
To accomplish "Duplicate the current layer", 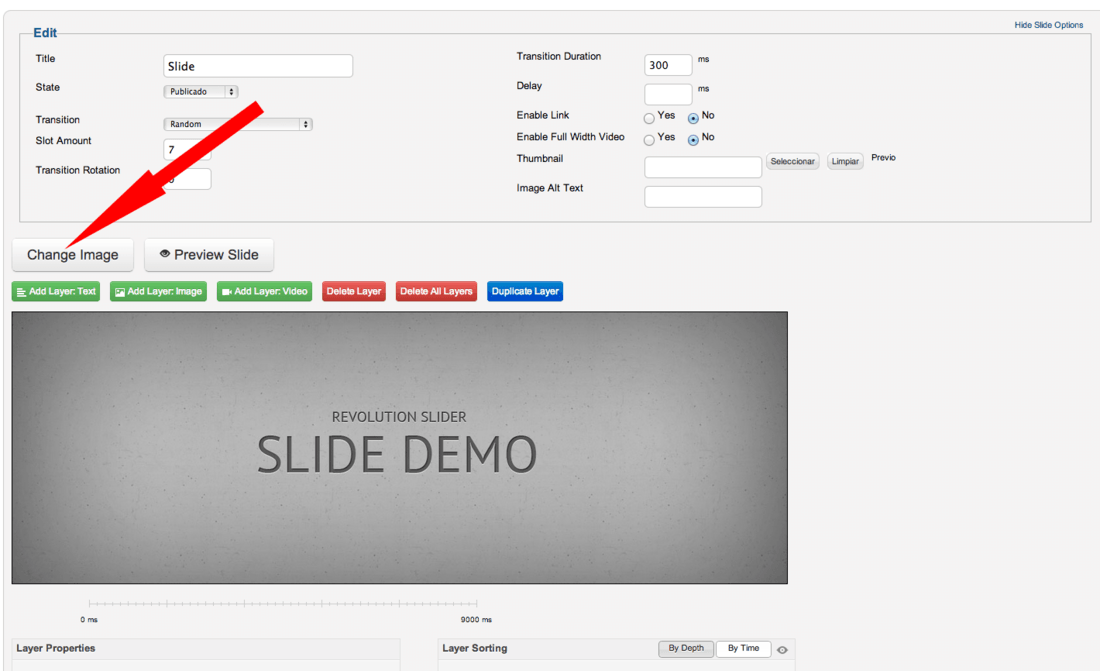I will point(525,291).
